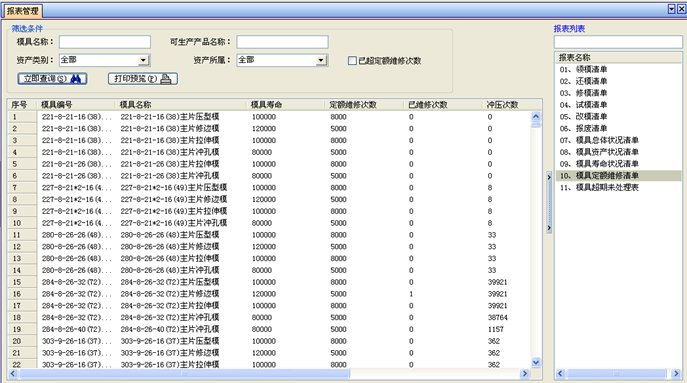The image size is (687, 383).
Task: Select row 16 with 已维修次数 value 1
Action: tap(411, 294)
